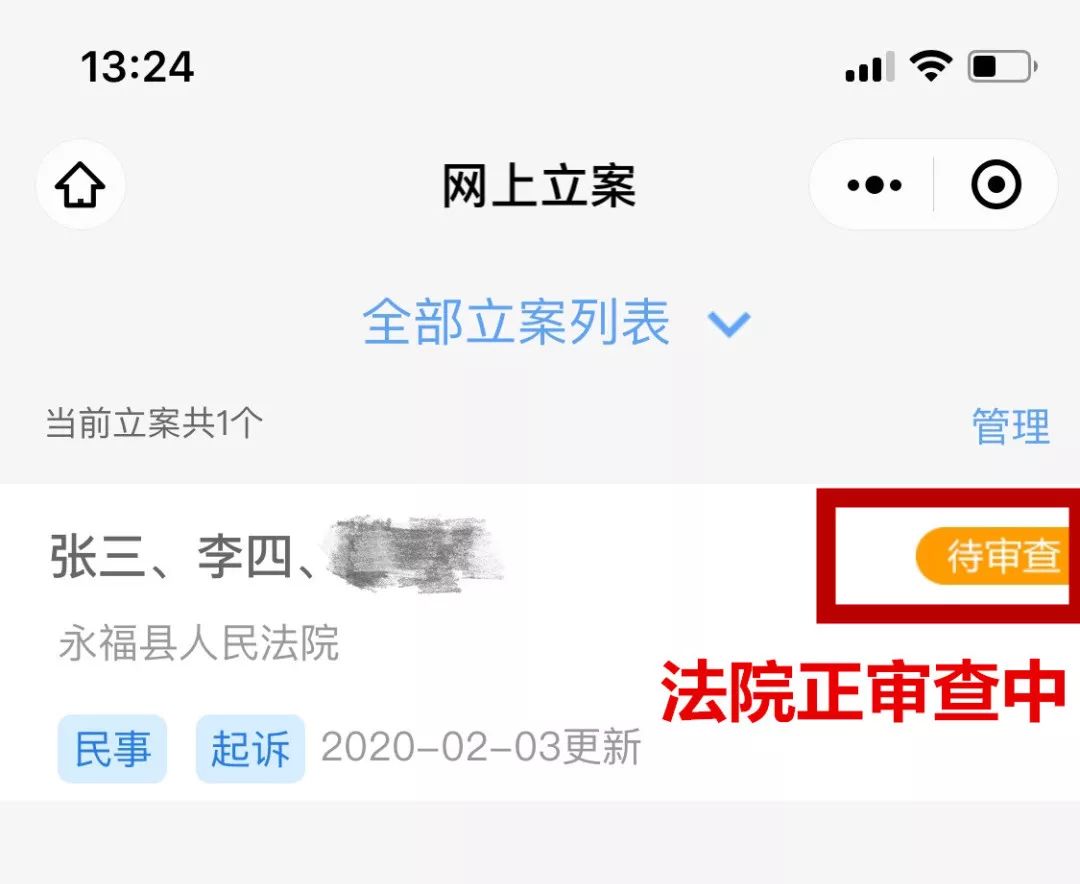Tap the 永福县人民法院 court name
This screenshot has width=1080, height=884.
pos(199,644)
